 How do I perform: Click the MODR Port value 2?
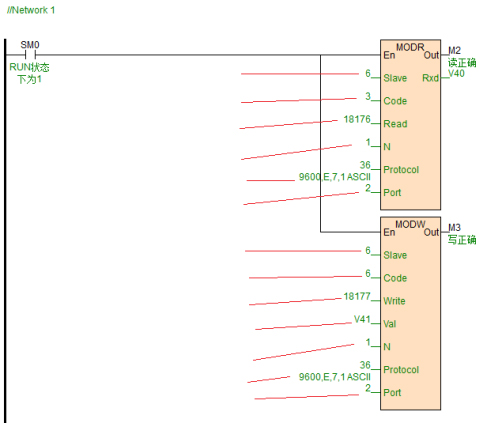tap(368, 188)
